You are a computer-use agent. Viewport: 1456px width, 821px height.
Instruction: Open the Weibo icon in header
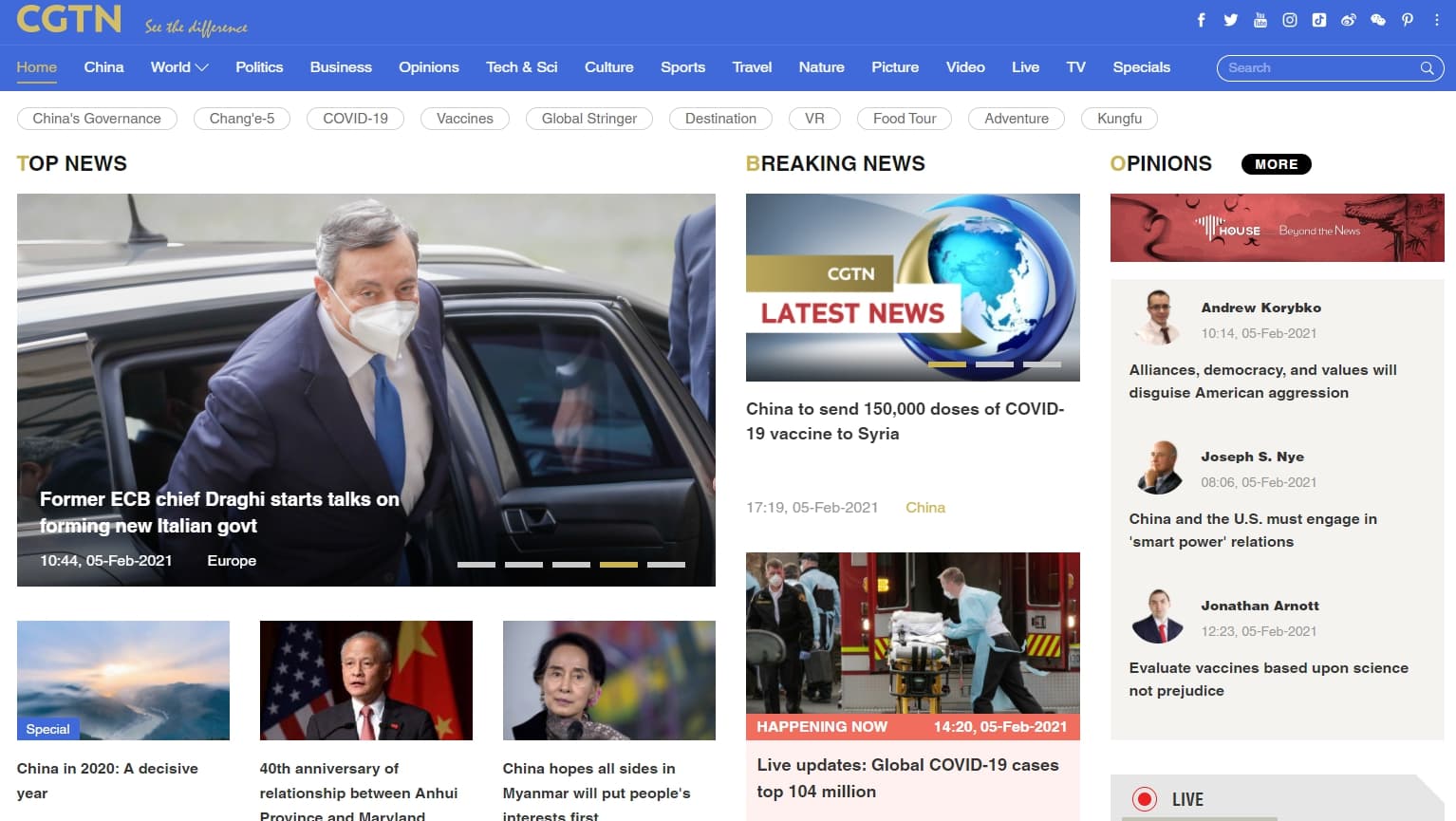(1348, 20)
